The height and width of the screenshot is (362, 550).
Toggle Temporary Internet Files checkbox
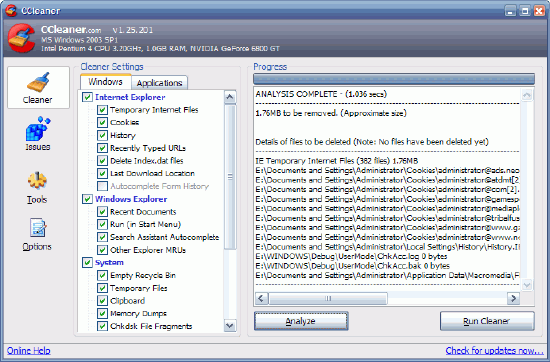point(102,110)
